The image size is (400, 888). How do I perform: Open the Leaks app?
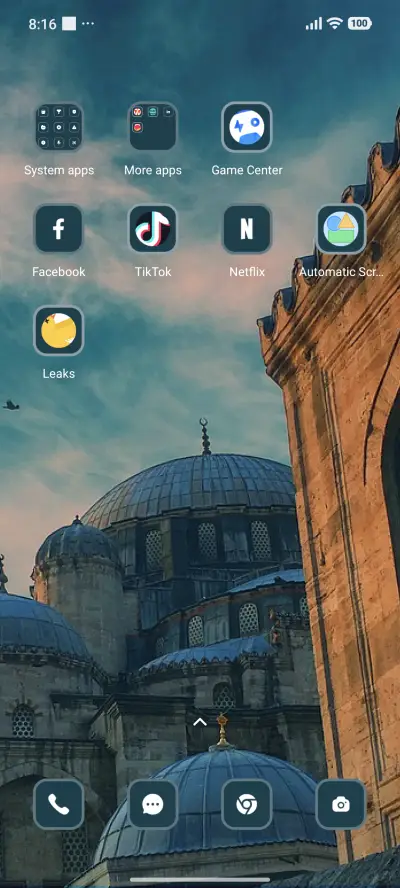click(x=59, y=331)
